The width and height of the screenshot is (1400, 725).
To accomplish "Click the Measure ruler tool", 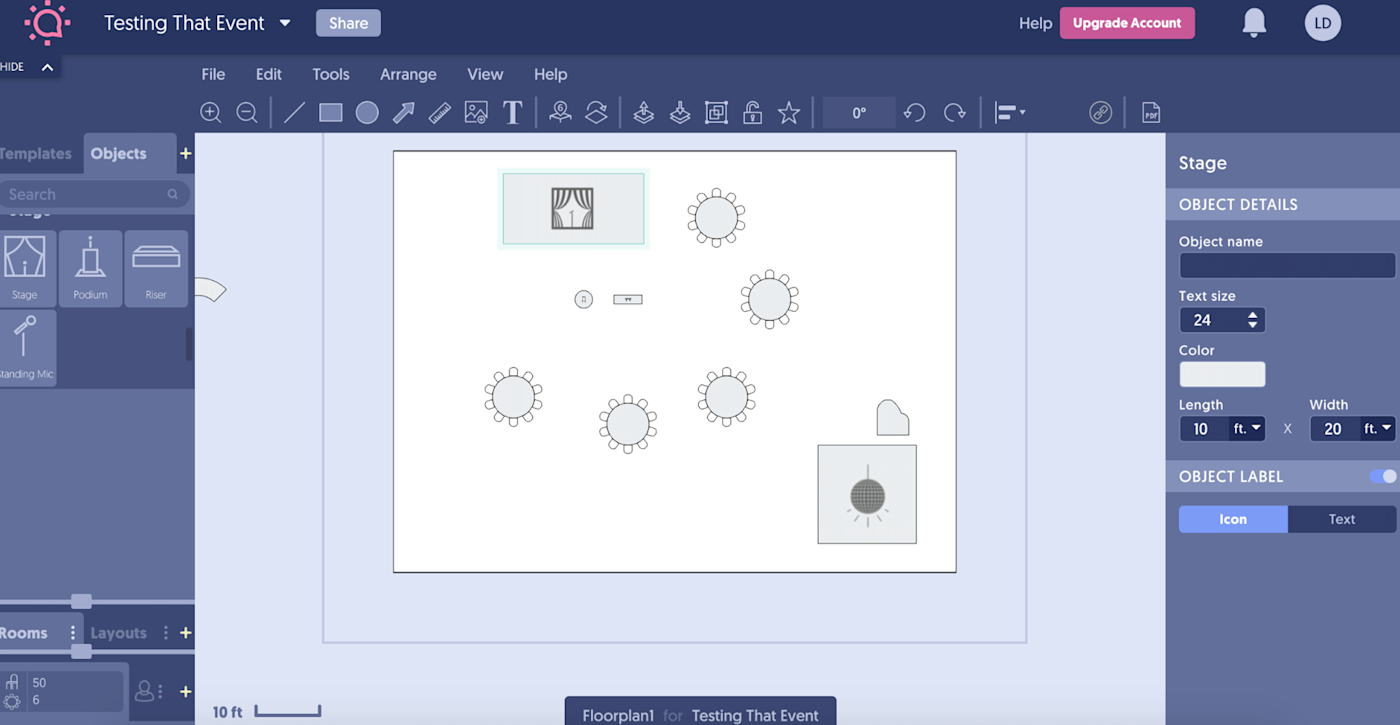I will pyautogui.click(x=439, y=112).
